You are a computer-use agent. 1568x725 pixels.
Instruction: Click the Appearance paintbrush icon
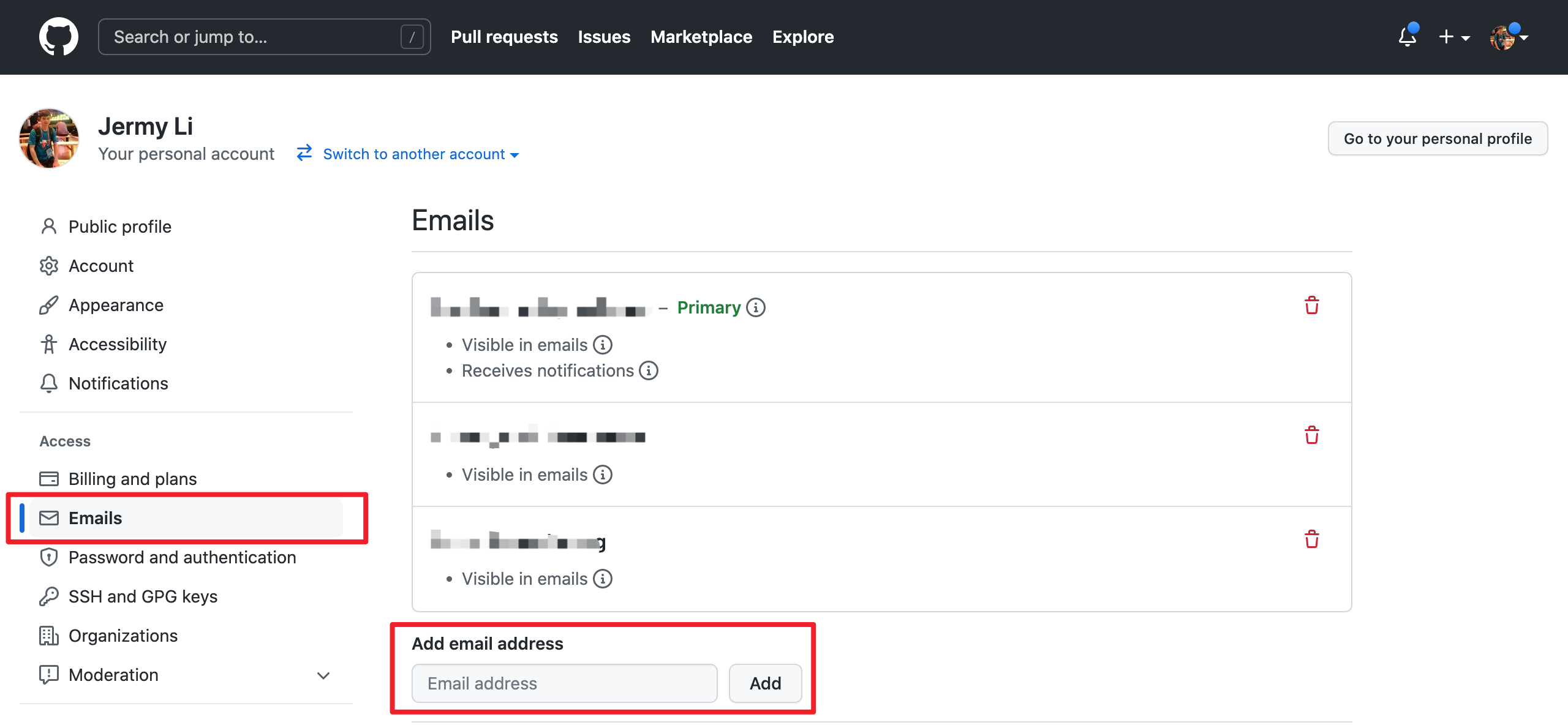point(49,305)
